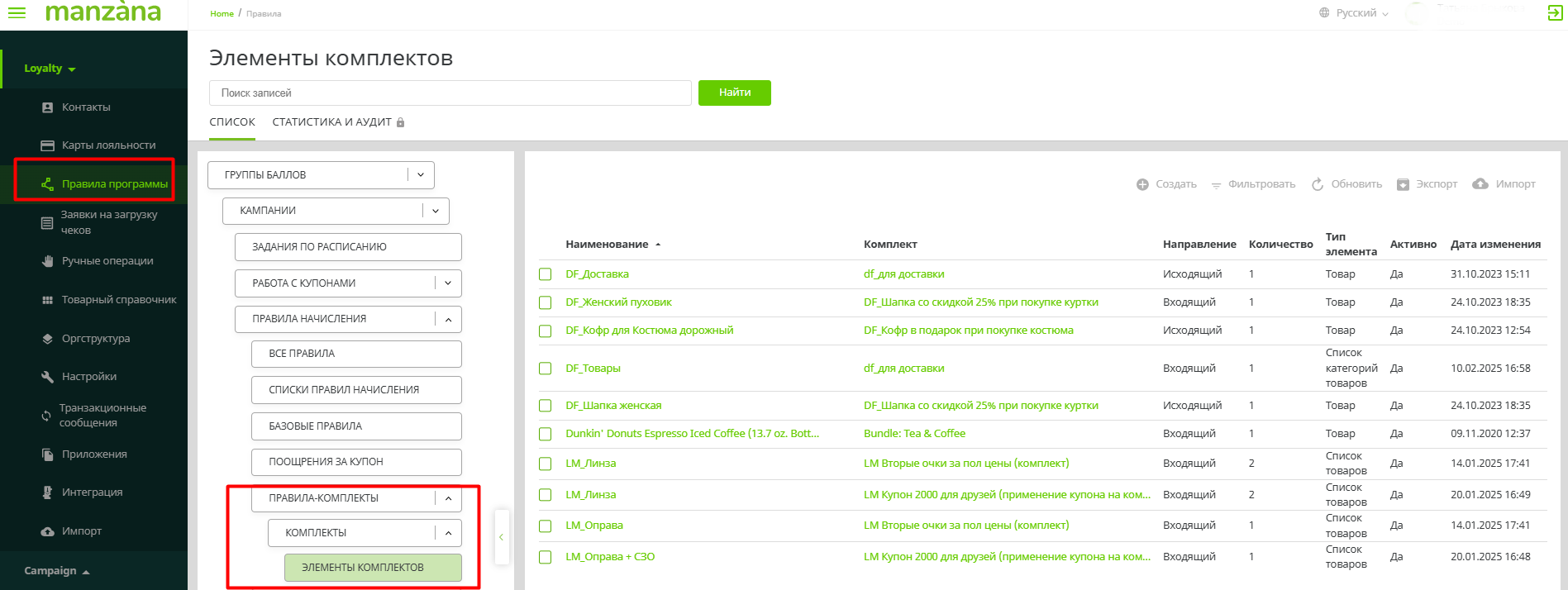Screen dimensions: 1568x590
Task: Select checkbox for DF_Товары row
Action: click(546, 369)
